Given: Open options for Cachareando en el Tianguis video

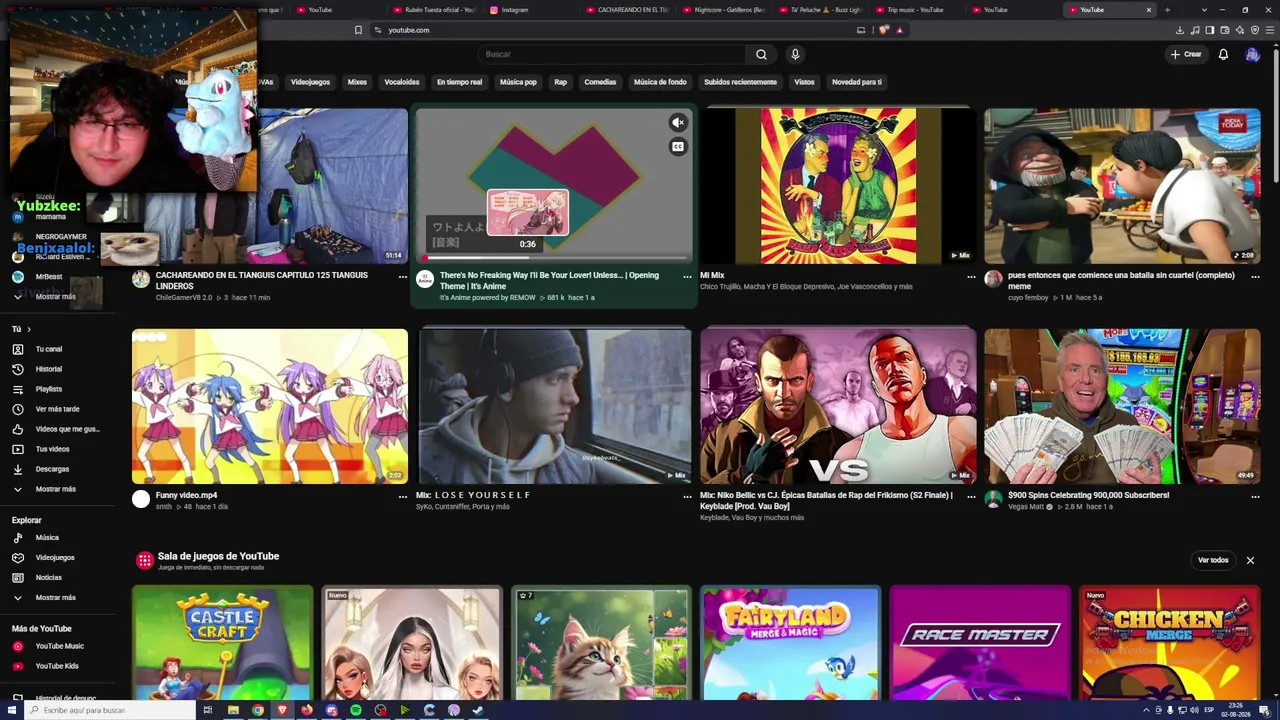Looking at the screenshot, I should (403, 276).
